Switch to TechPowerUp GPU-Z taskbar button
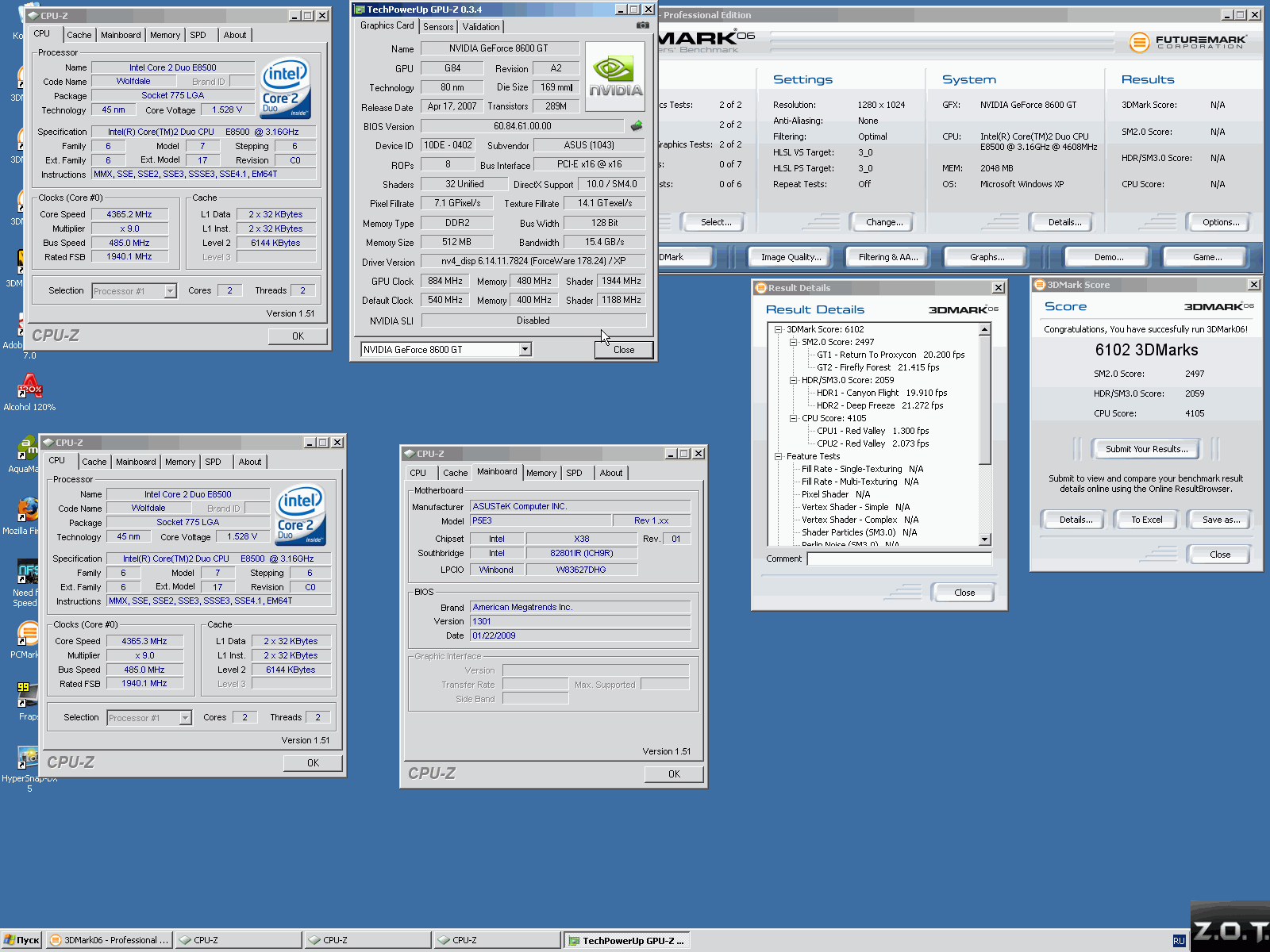 coord(626,941)
